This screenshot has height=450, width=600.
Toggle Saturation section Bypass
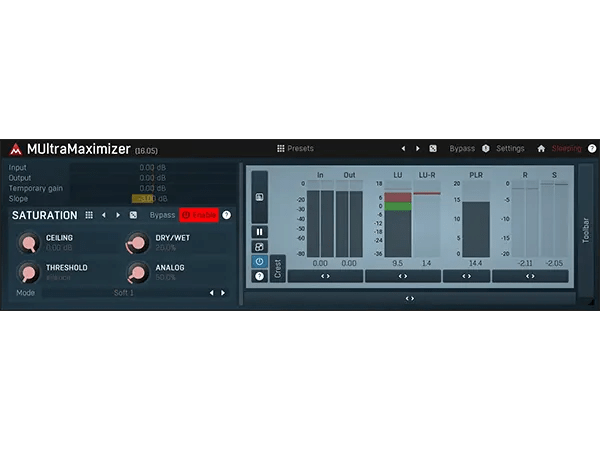pos(162,215)
